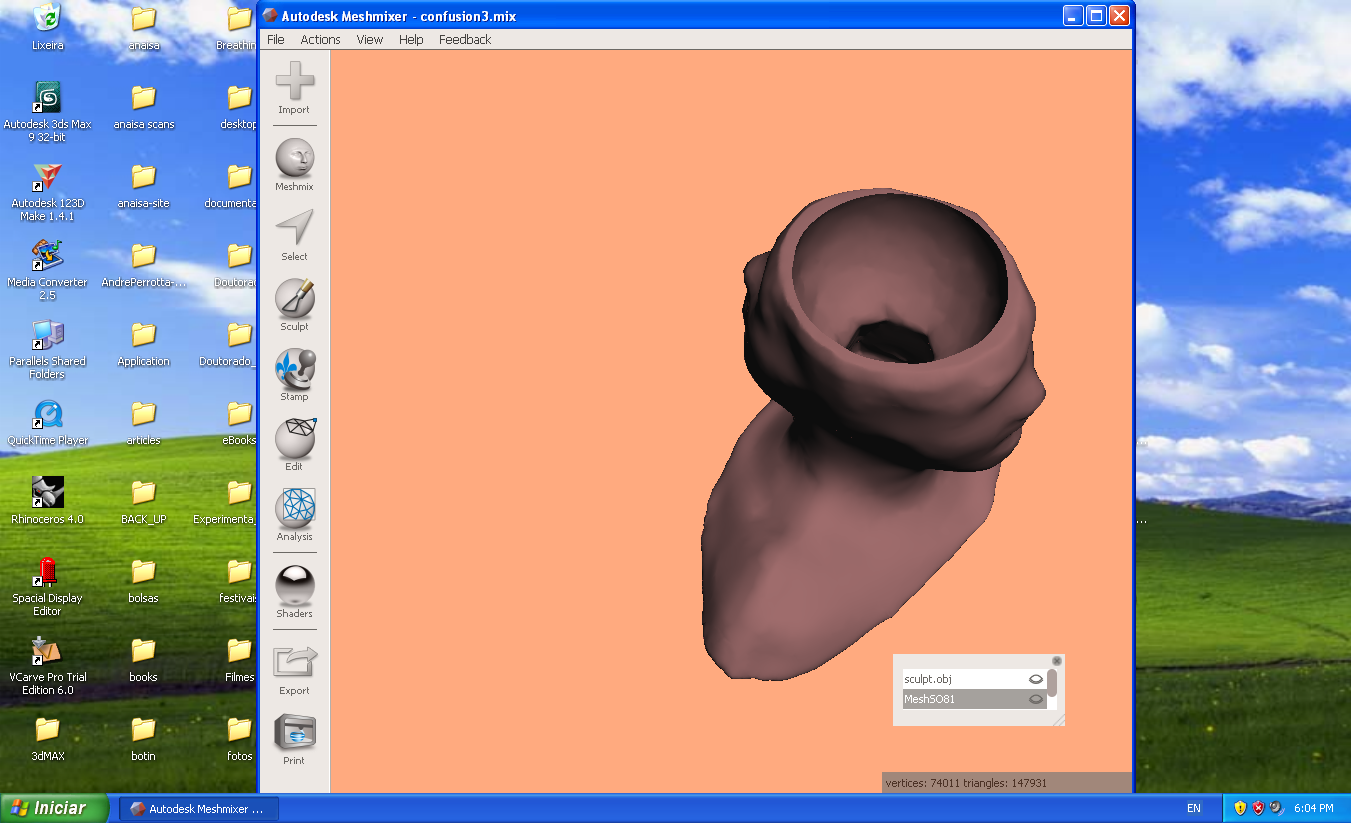Open the Actions menu
This screenshot has height=823, width=1351.
(320, 40)
